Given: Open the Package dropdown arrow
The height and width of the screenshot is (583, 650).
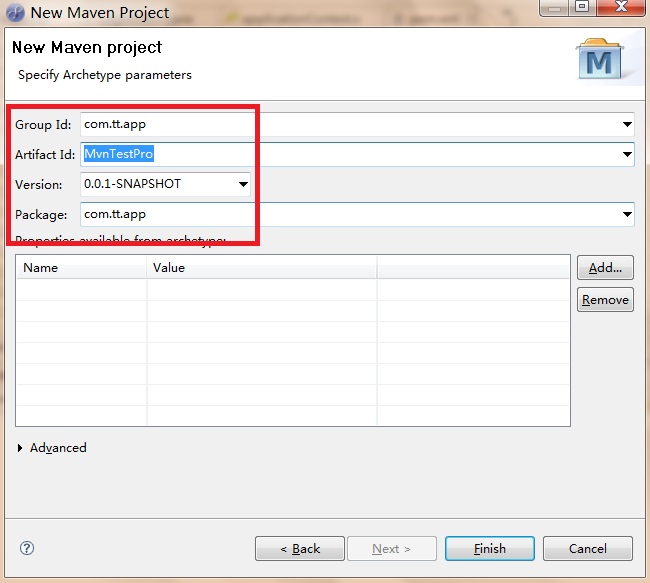Looking at the screenshot, I should pyautogui.click(x=627, y=214).
